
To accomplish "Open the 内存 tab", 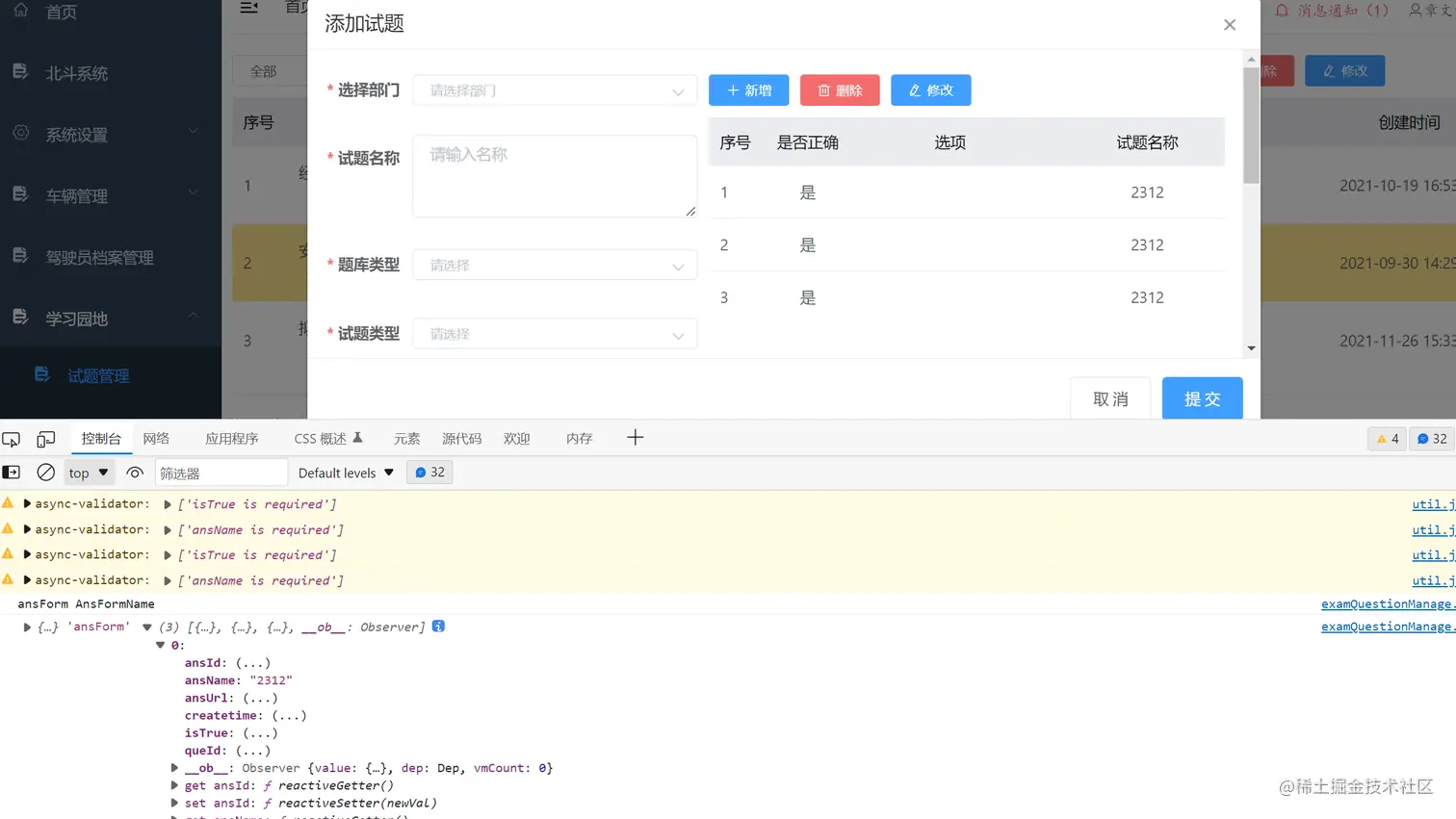I will 579,439.
